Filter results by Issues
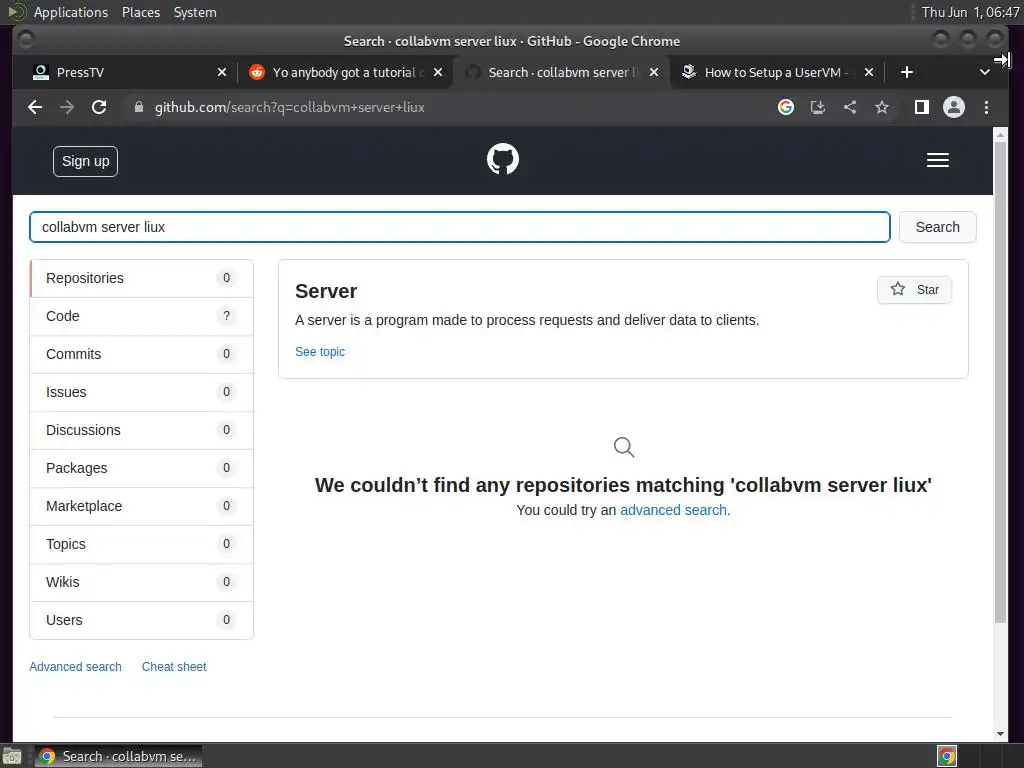 142,392
